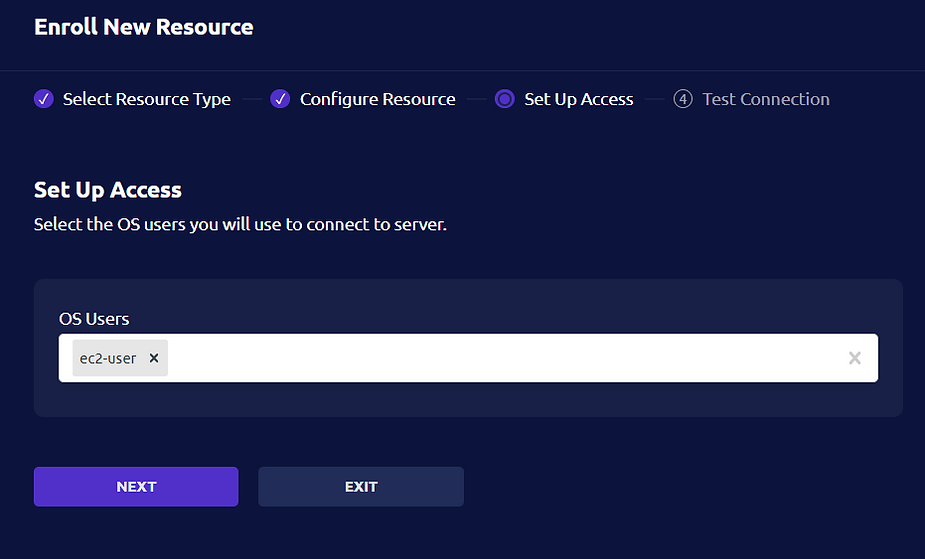This screenshot has height=559, width=925.
Task: Click the NEXT button
Action: coord(136,486)
